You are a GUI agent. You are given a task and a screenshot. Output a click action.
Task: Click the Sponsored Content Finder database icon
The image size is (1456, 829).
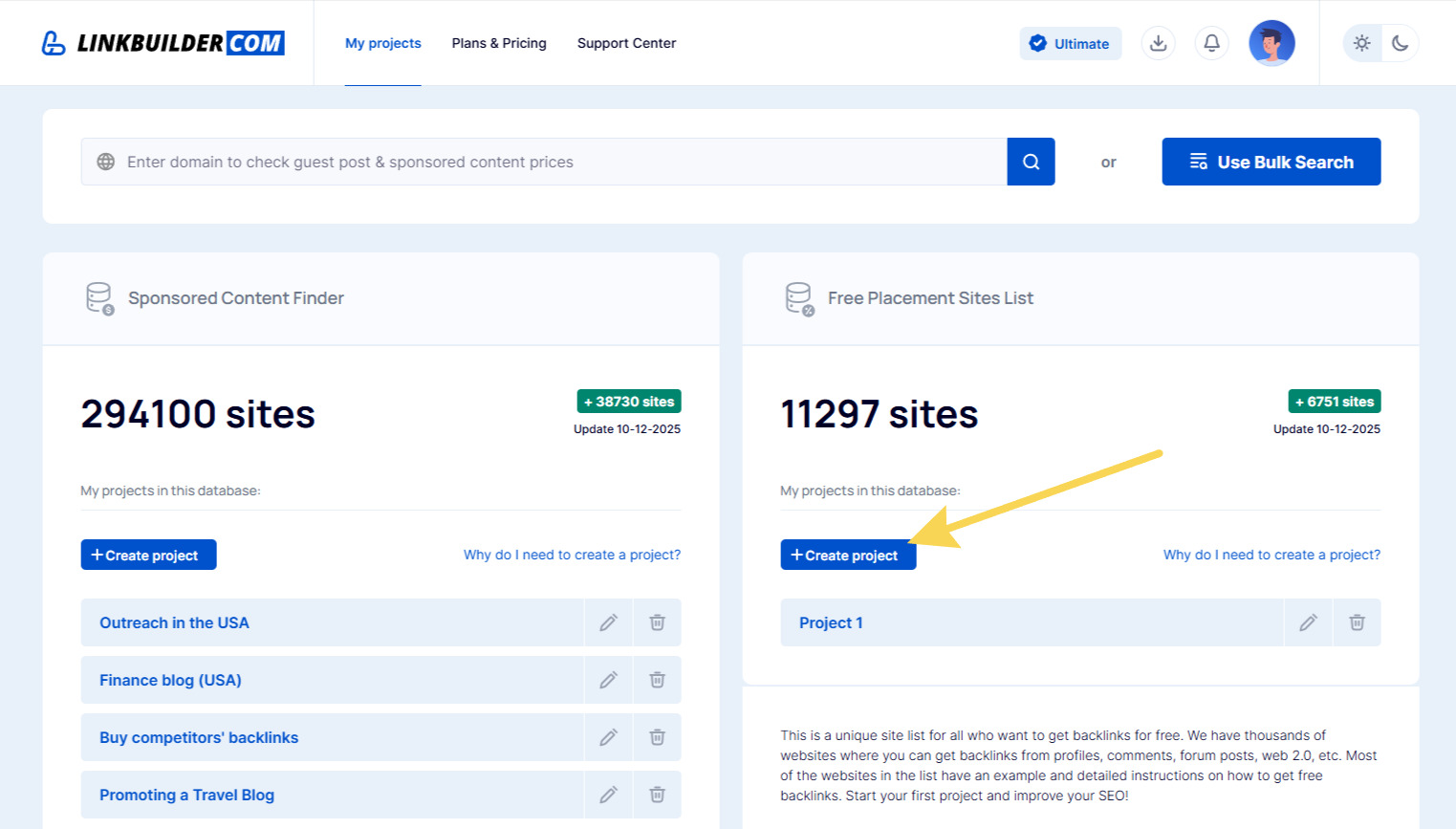click(x=98, y=297)
